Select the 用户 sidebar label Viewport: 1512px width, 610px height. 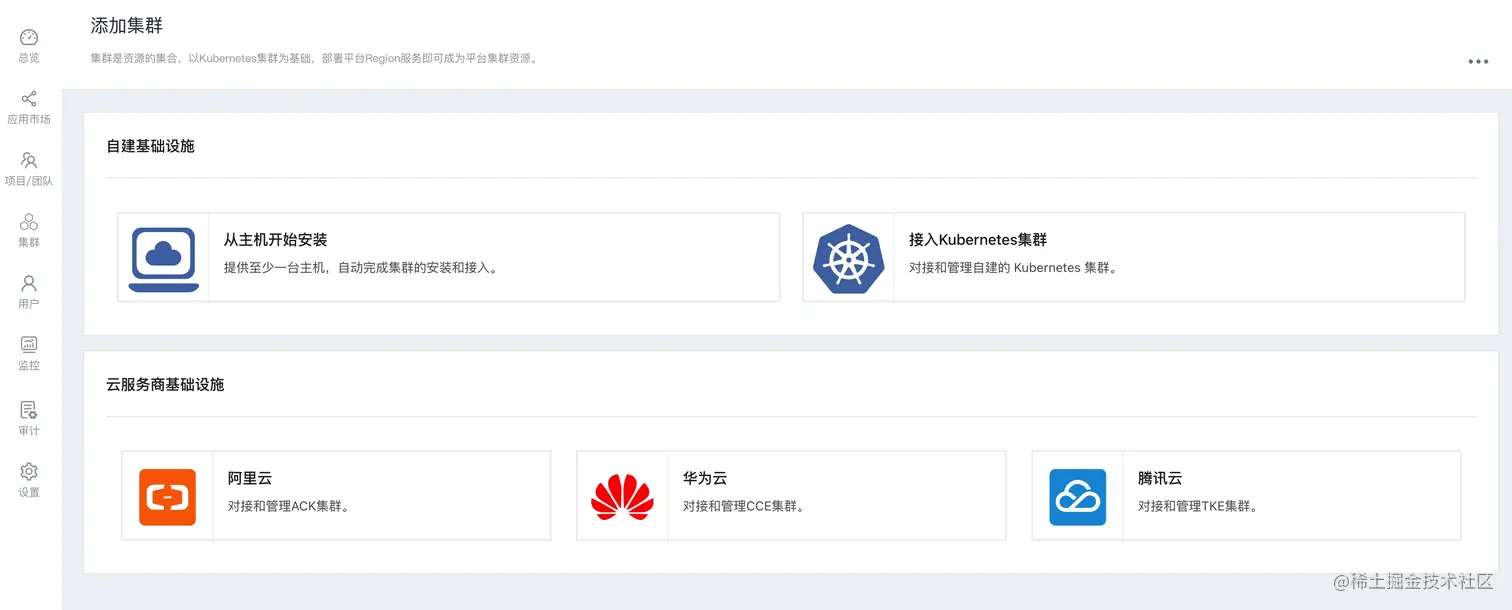pos(29,304)
